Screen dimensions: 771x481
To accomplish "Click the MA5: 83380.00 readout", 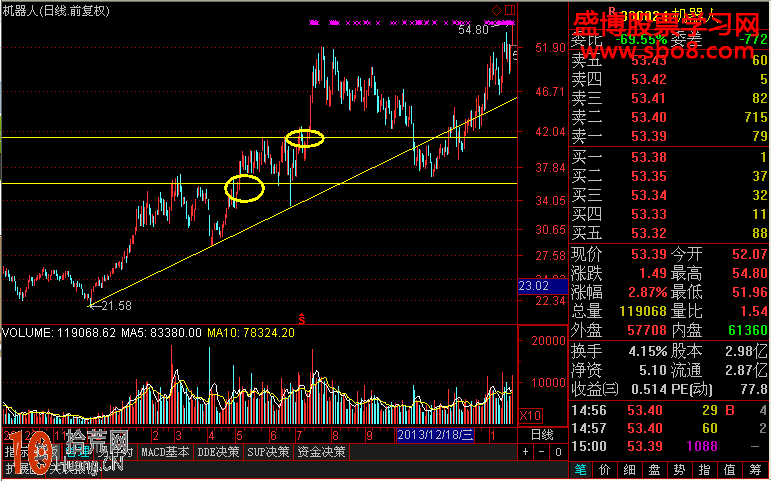I will point(161,333).
